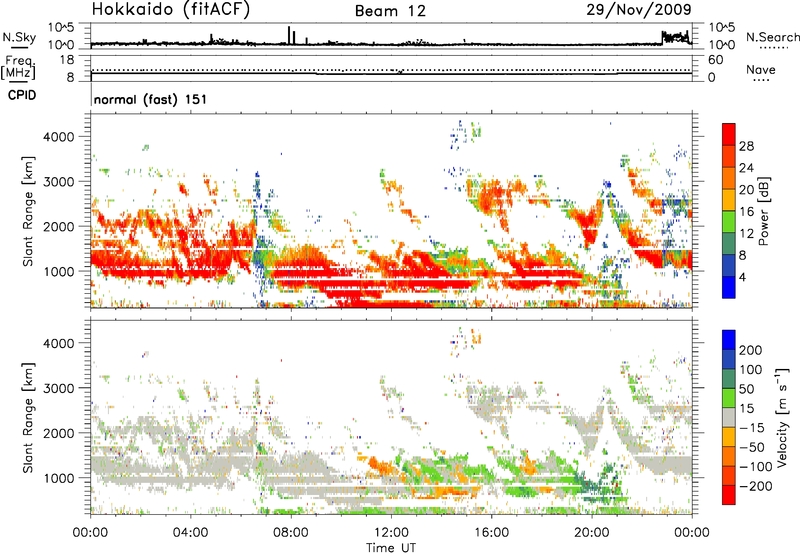Viewport: 800px width, 554px height.
Task: Click the tall noise spike near 08:00
Action: coord(289,35)
